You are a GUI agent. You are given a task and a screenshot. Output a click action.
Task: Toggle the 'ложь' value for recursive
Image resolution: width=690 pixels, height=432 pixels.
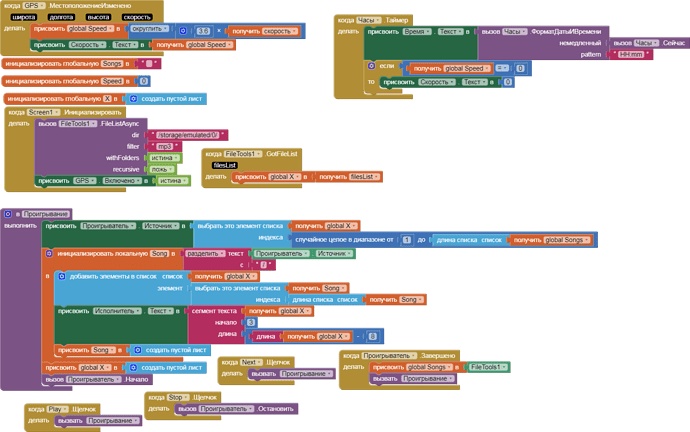click(161, 169)
